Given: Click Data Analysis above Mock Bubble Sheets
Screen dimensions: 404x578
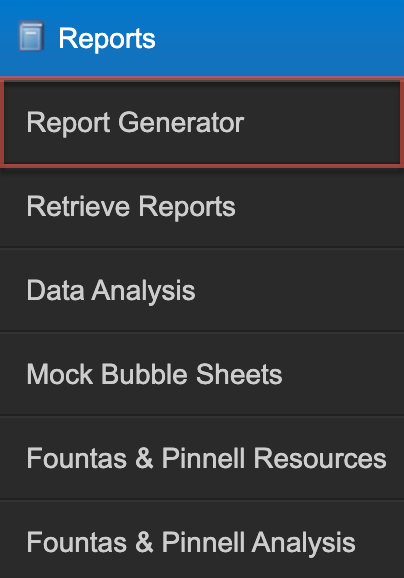Looking at the screenshot, I should coord(202,290).
